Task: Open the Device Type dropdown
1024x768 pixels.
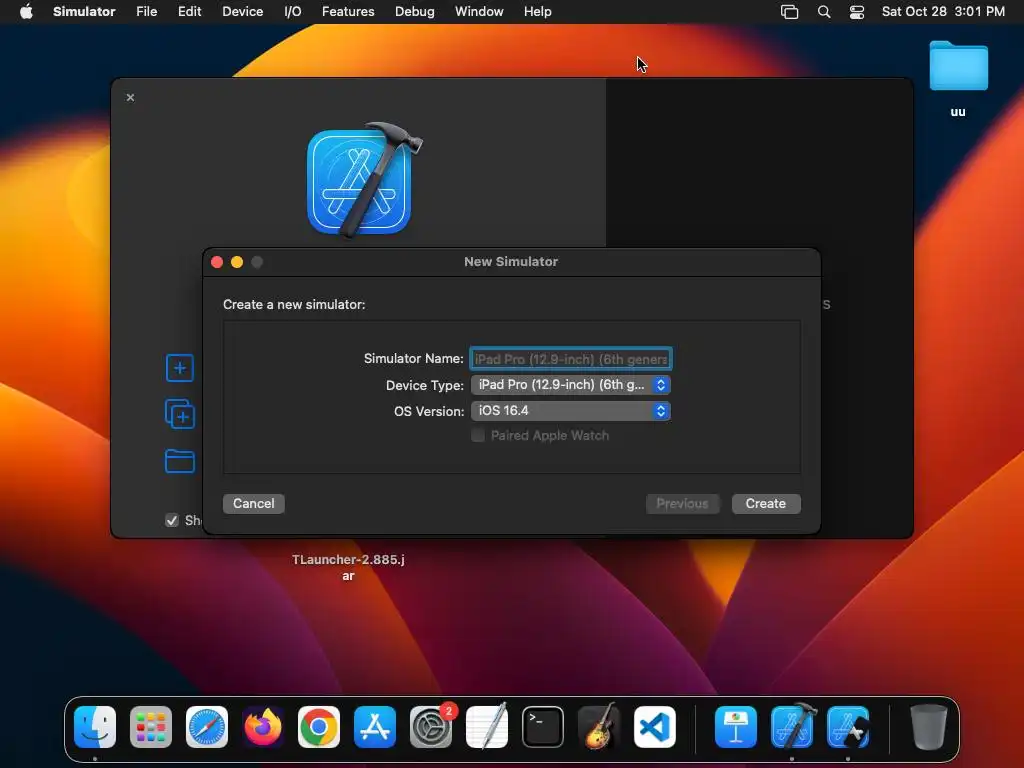Action: coord(571,385)
